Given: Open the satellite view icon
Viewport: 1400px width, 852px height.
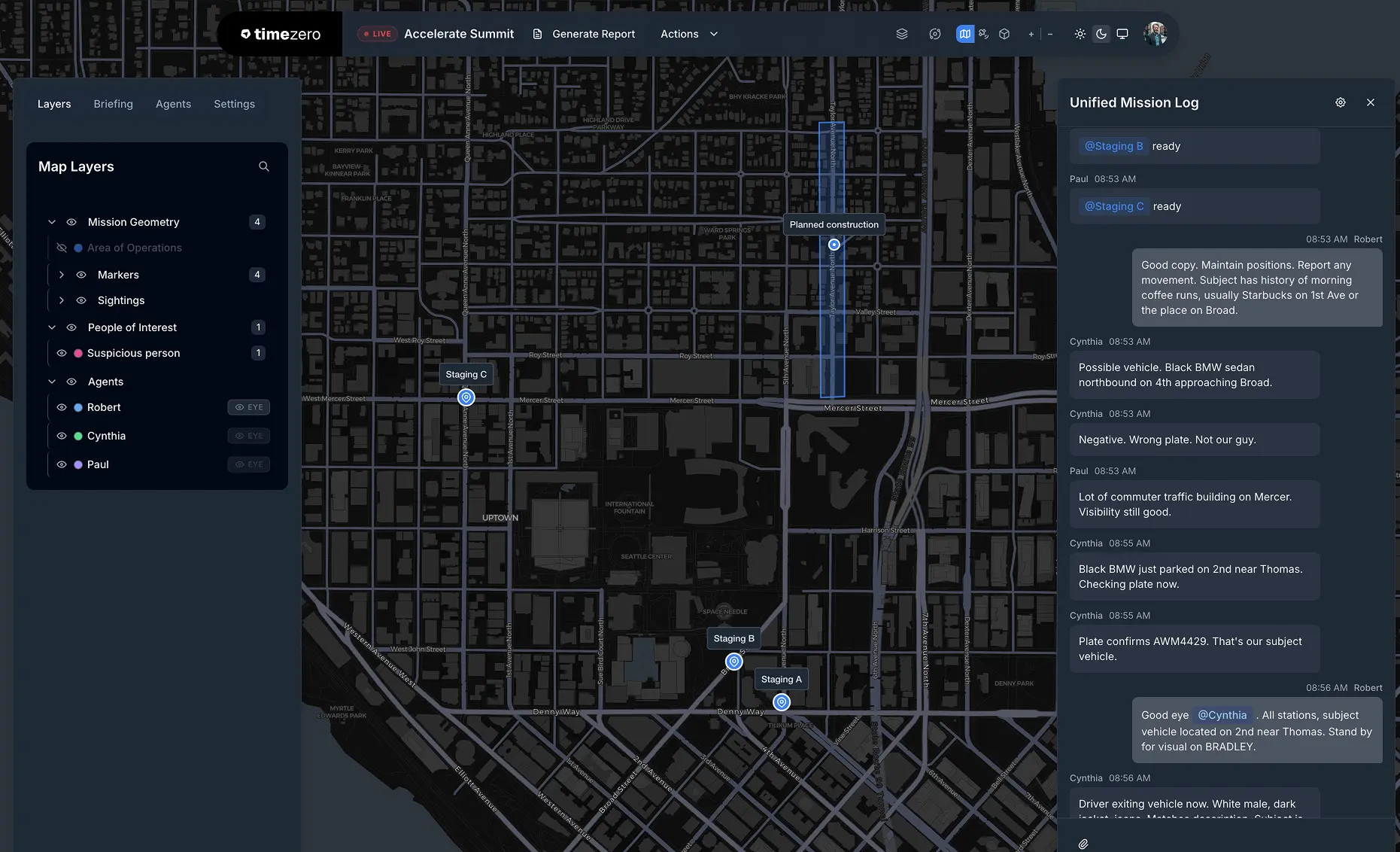Looking at the screenshot, I should tap(983, 34).
